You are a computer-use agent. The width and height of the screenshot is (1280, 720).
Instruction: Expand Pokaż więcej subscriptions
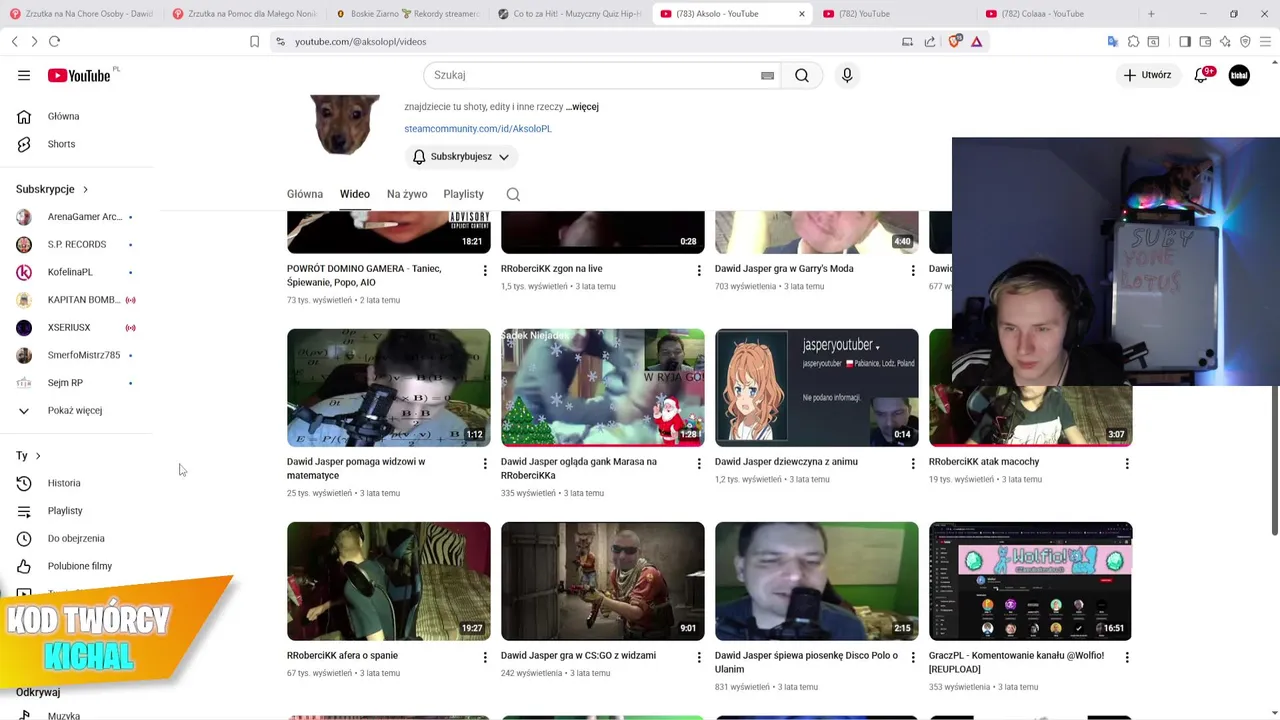(75, 410)
